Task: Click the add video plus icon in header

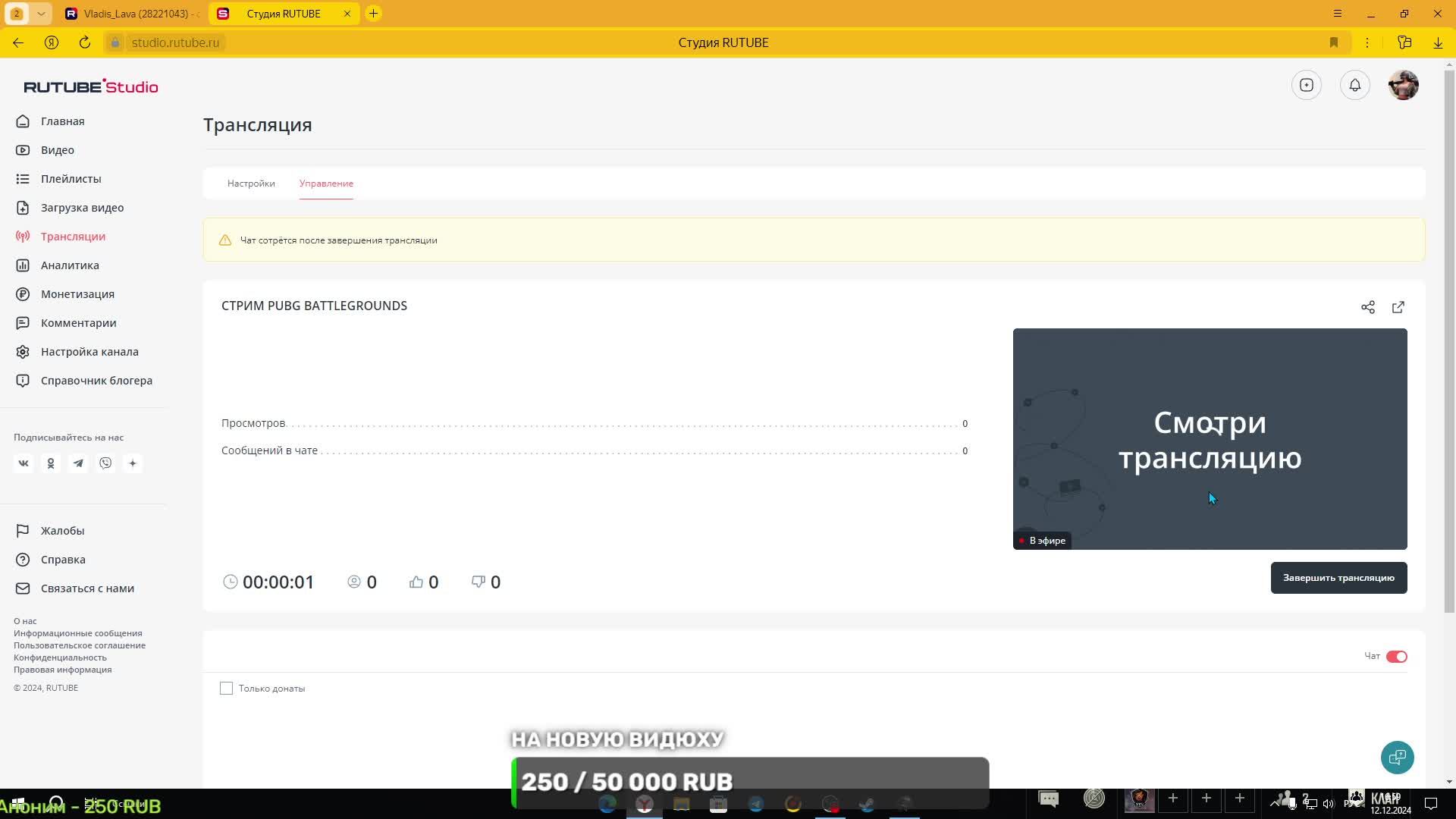Action: pyautogui.click(x=1307, y=85)
